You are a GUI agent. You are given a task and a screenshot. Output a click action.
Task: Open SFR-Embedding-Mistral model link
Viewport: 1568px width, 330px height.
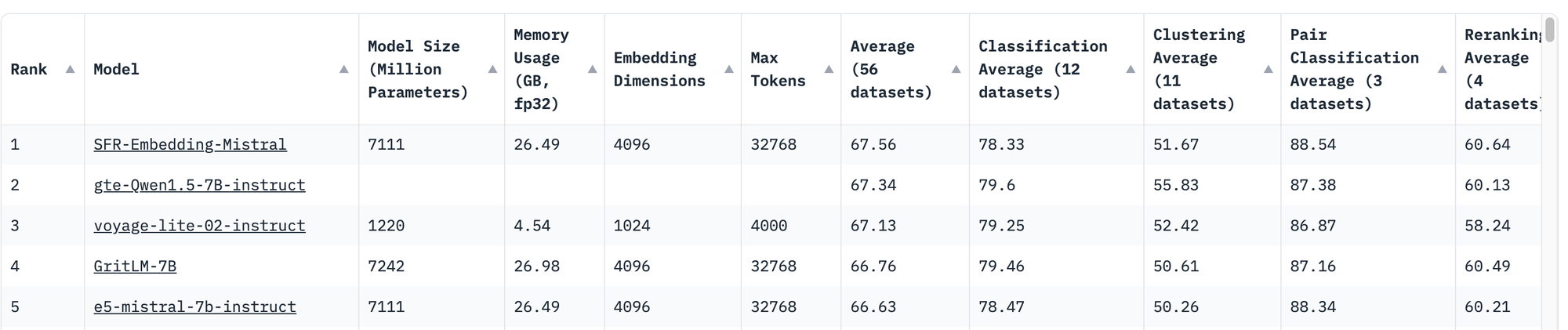tap(190, 144)
